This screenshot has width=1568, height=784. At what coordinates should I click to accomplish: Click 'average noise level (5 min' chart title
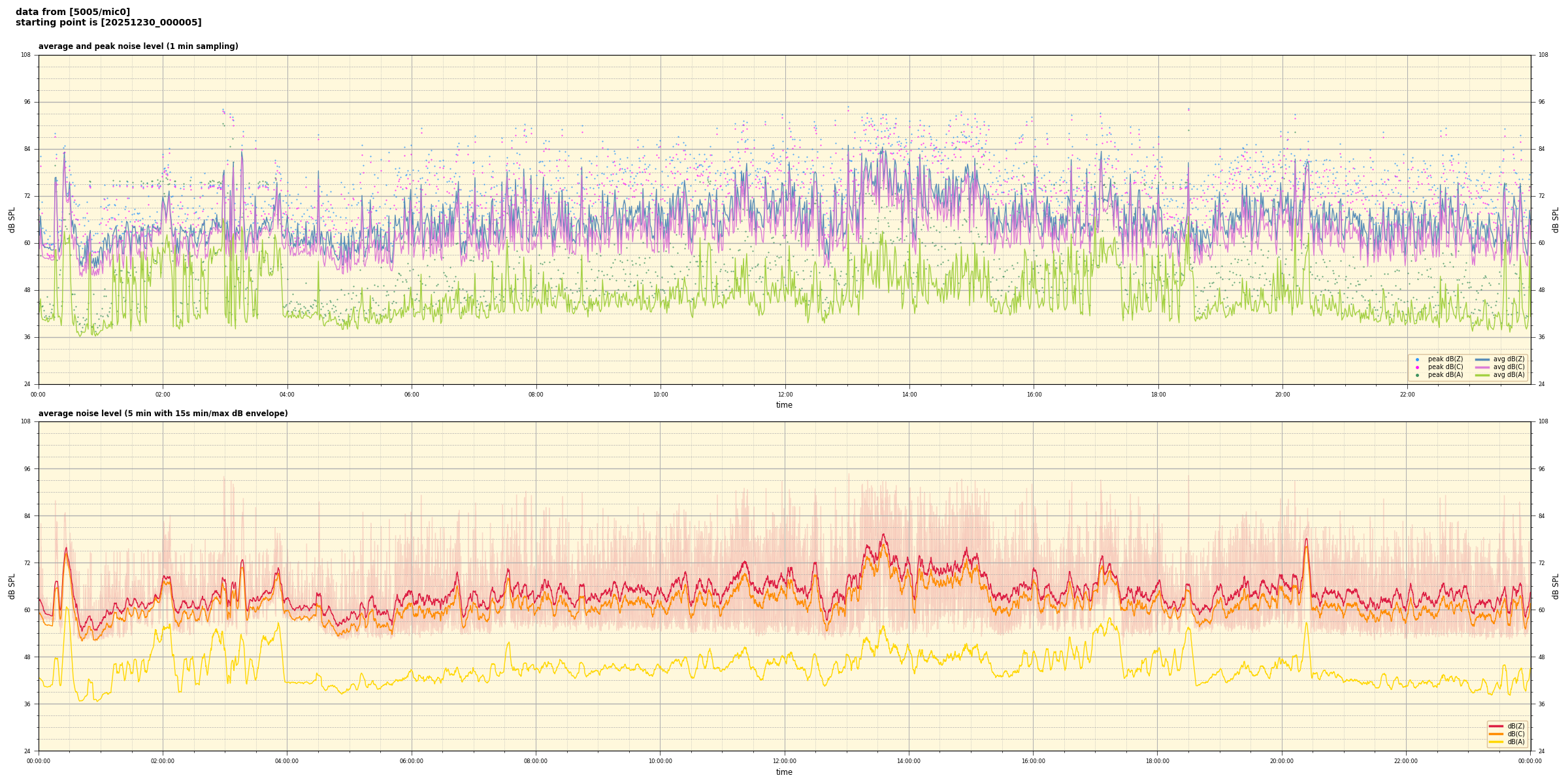pyautogui.click(x=163, y=414)
